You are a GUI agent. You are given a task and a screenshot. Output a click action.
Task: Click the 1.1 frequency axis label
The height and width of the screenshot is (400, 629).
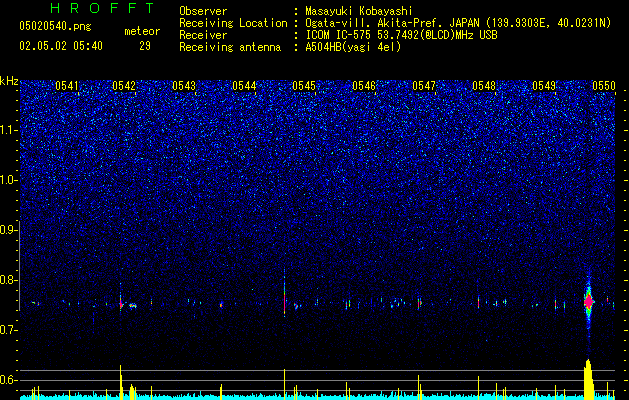click(9, 130)
